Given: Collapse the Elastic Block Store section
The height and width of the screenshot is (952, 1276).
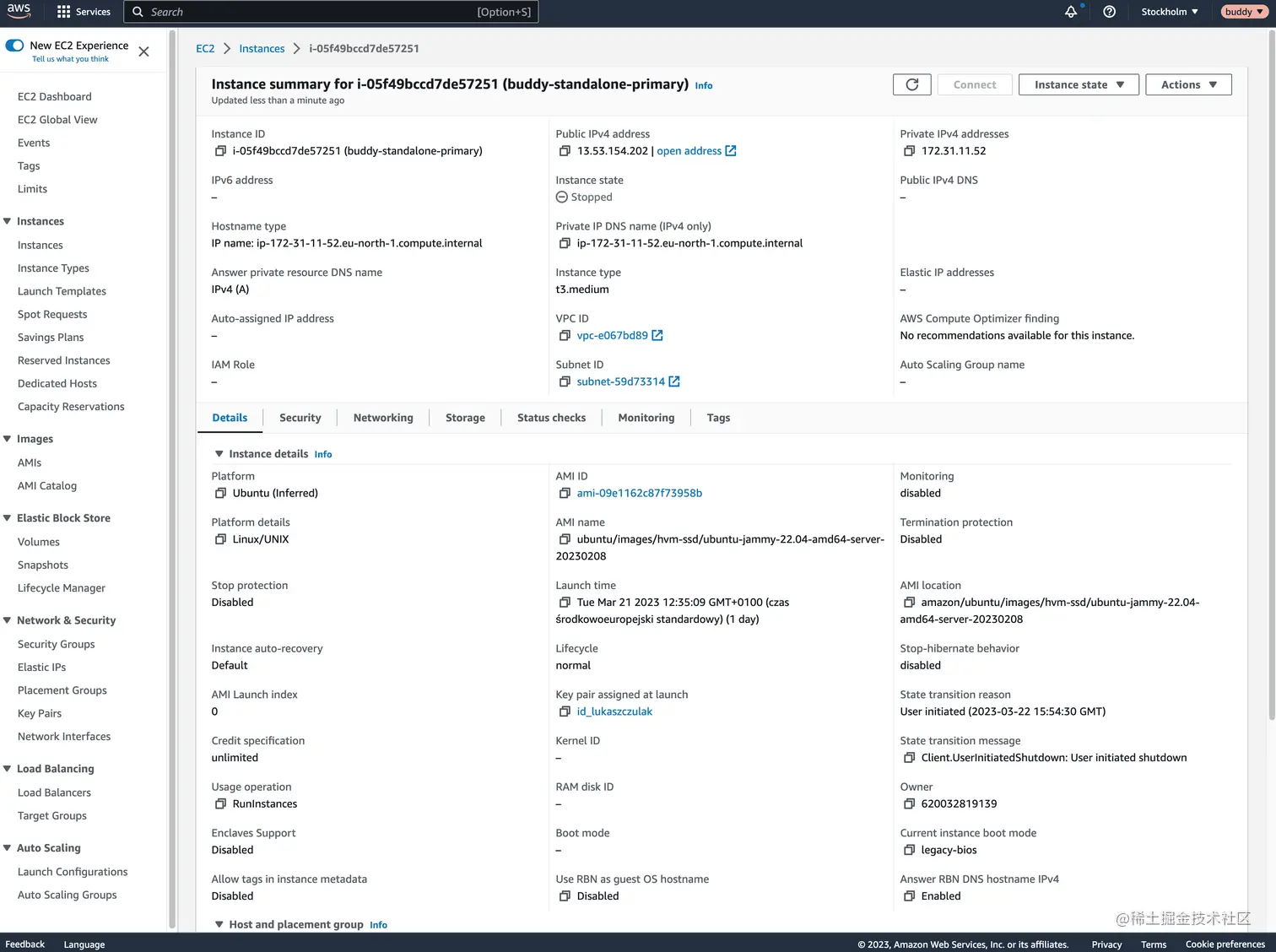Looking at the screenshot, I should point(8,518).
